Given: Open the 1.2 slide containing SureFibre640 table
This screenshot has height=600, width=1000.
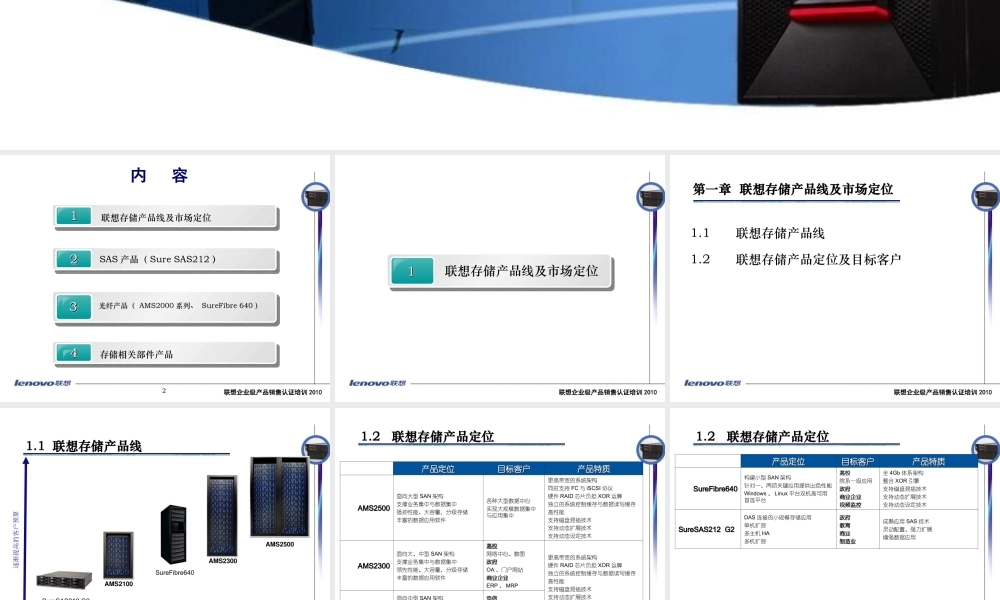Looking at the screenshot, I should point(835,504).
